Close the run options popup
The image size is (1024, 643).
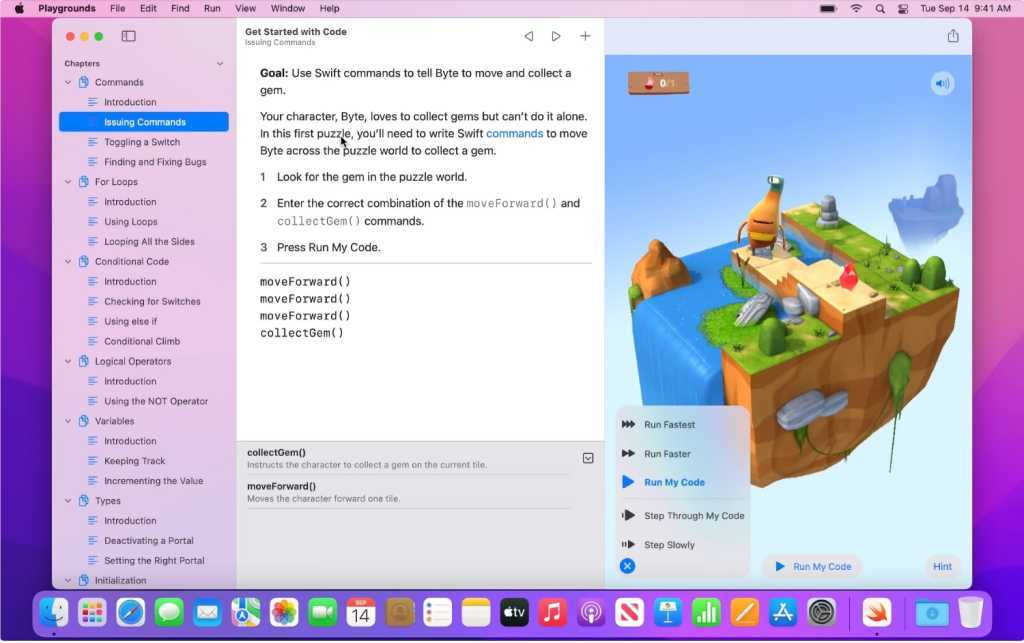point(627,566)
